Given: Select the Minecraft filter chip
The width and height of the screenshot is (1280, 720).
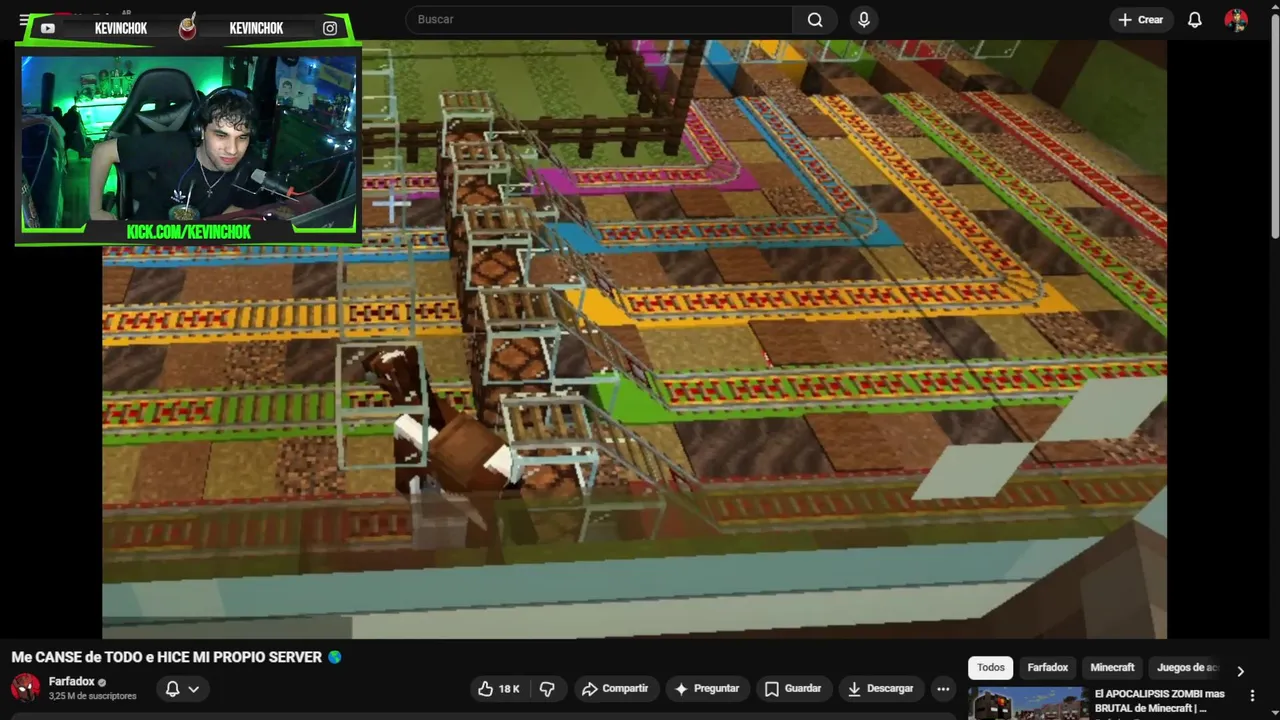Looking at the screenshot, I should (1112, 668).
